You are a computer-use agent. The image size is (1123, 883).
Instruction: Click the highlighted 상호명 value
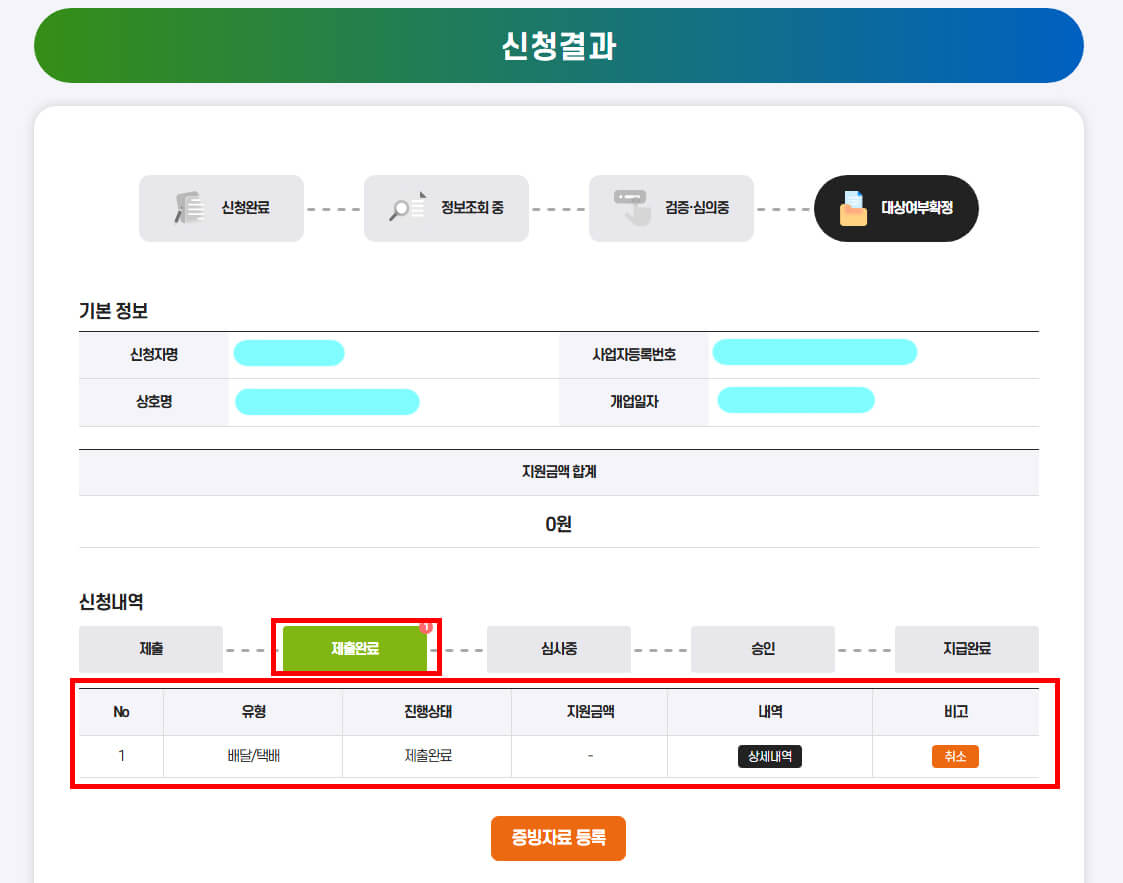(x=326, y=402)
